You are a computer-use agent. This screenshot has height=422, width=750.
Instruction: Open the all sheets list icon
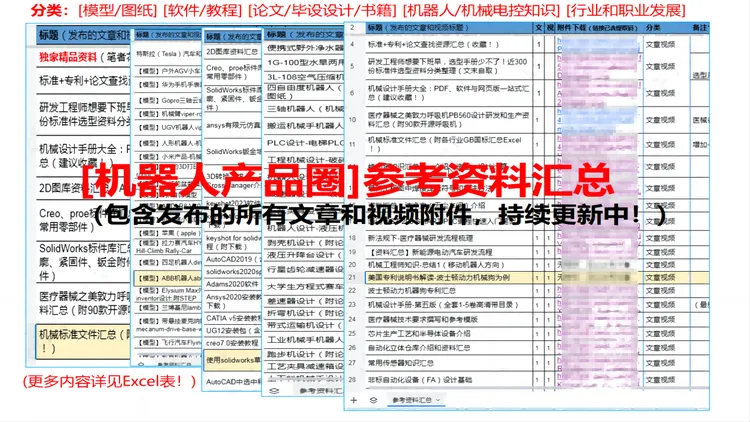372,400
